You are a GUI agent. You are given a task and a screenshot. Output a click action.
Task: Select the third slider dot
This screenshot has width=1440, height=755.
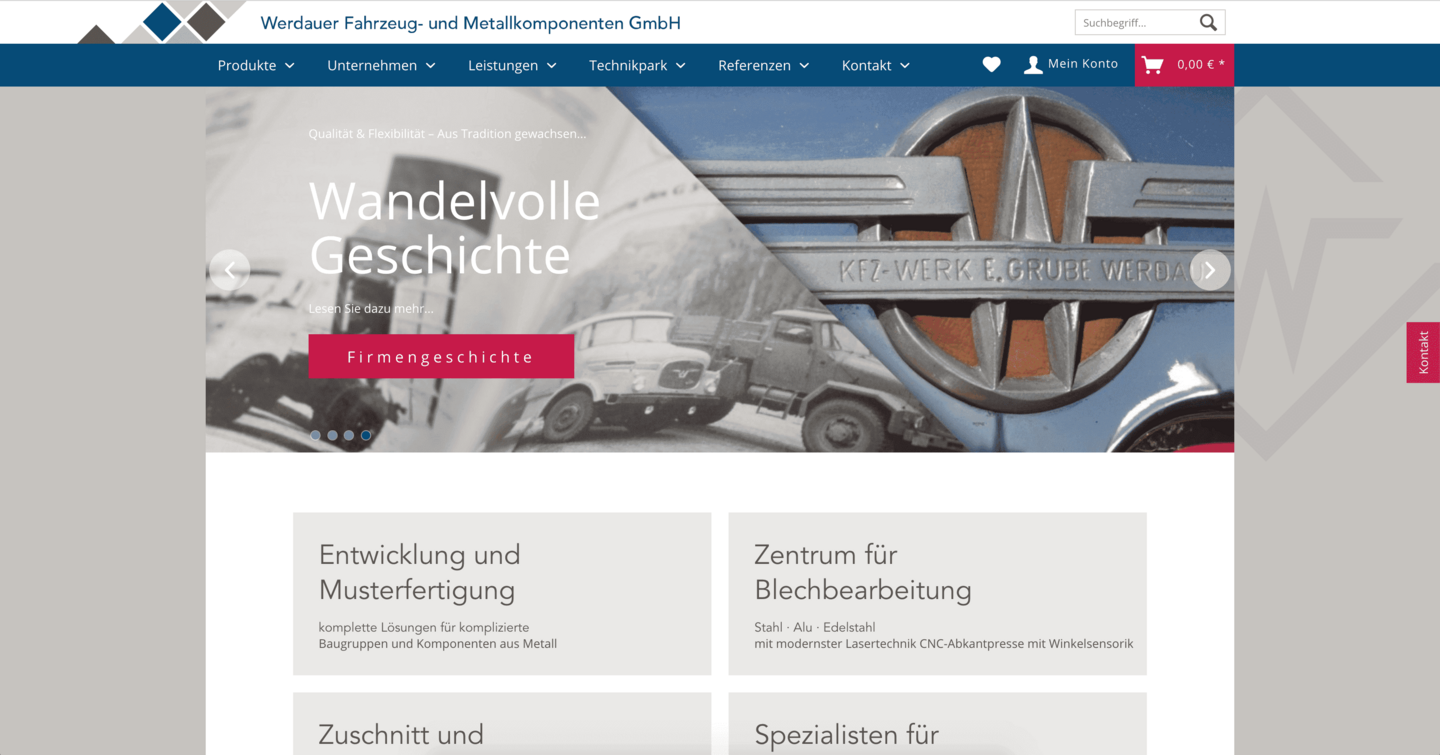coord(349,435)
